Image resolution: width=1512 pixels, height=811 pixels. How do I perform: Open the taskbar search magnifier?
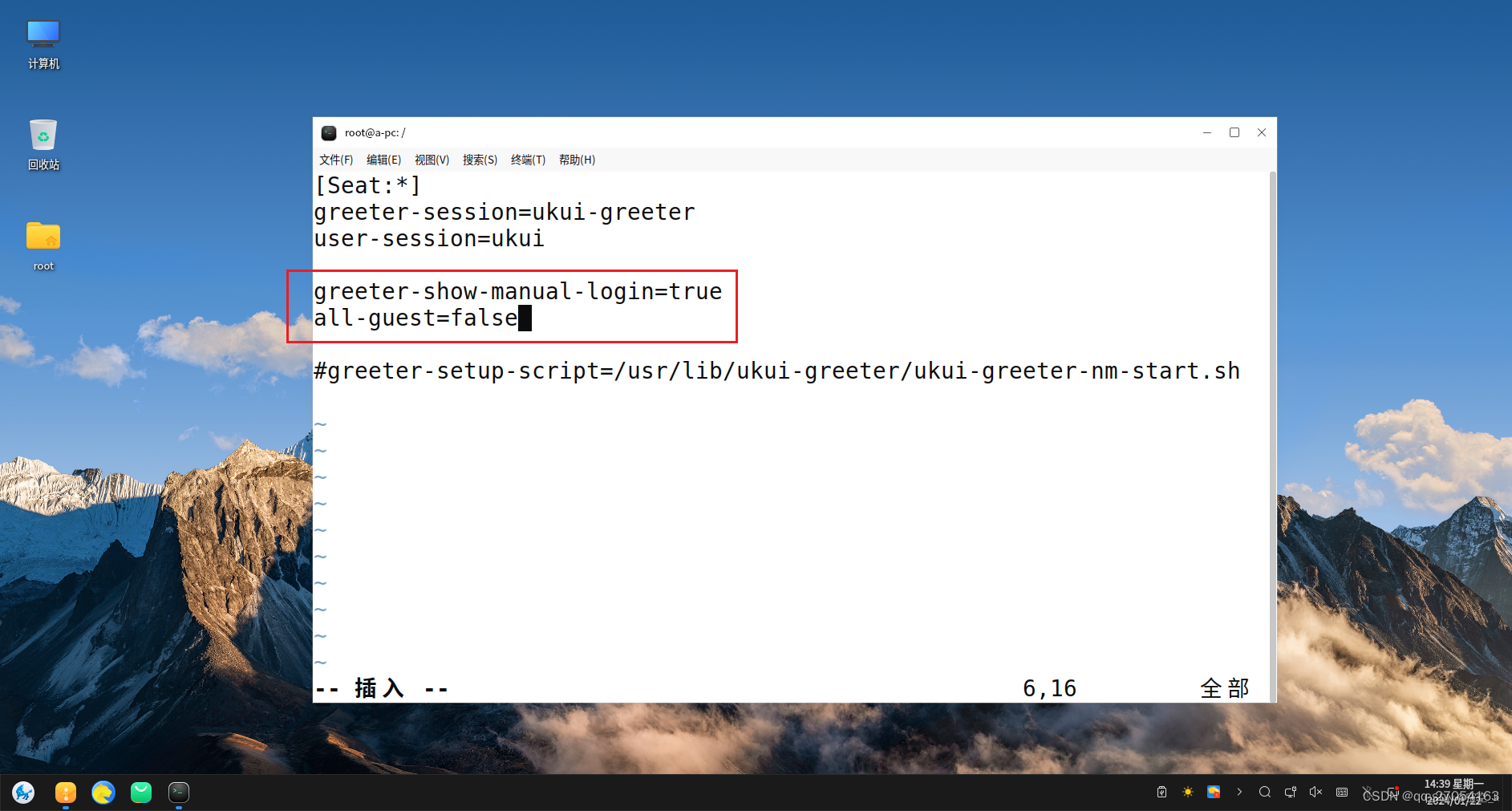(1265, 793)
